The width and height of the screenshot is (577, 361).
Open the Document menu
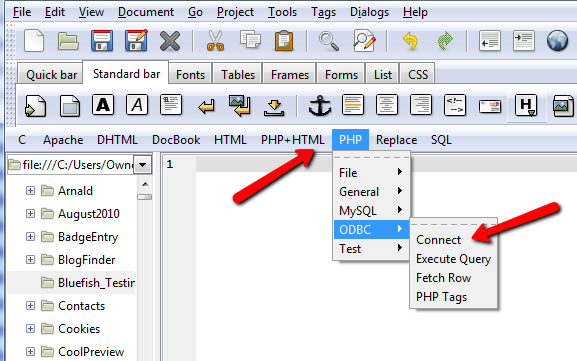point(146,12)
